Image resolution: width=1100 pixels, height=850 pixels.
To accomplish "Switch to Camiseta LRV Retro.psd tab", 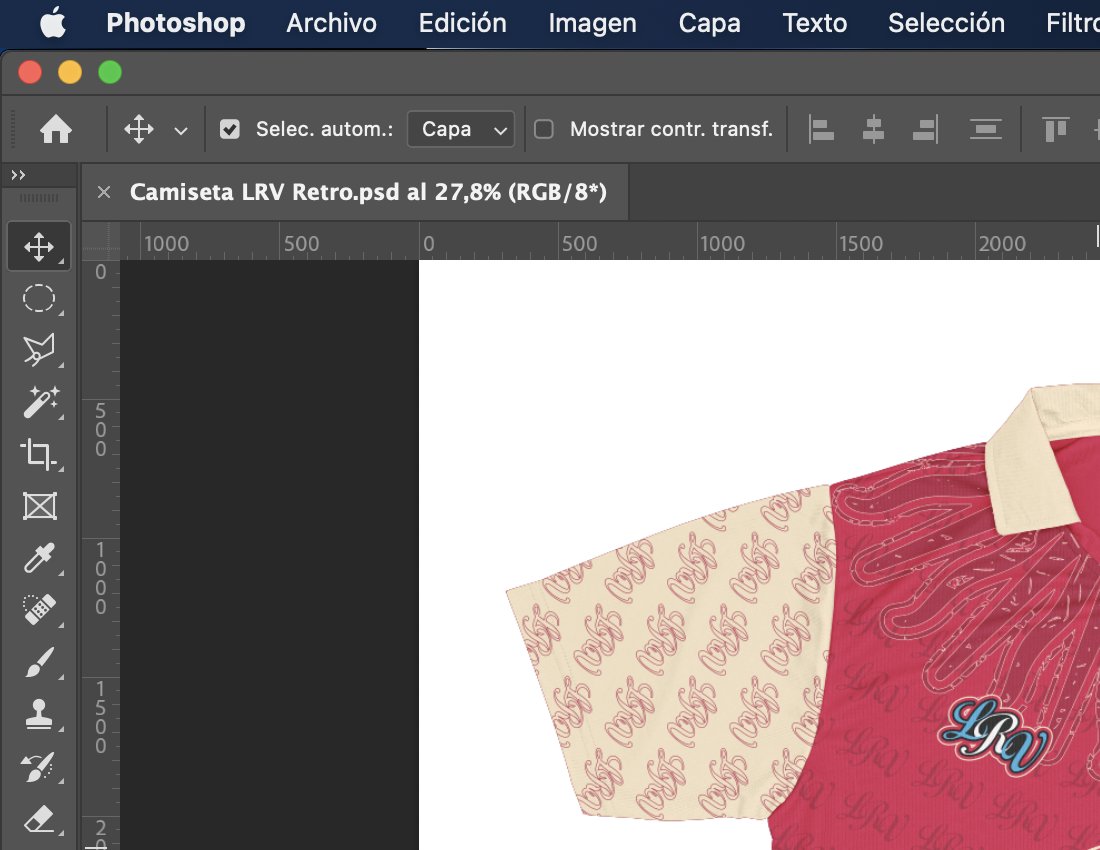I will [x=368, y=192].
